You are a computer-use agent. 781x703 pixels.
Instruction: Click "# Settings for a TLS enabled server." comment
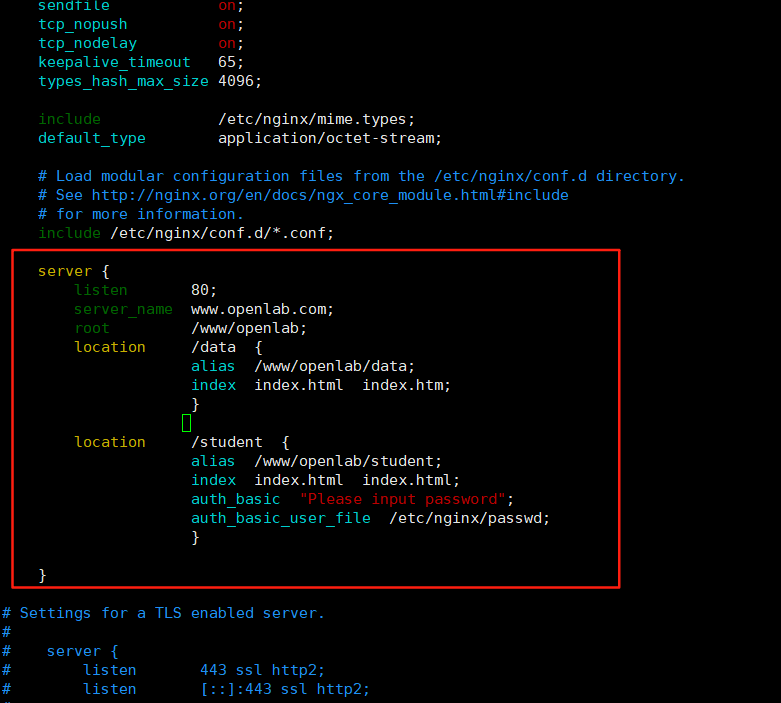point(163,613)
